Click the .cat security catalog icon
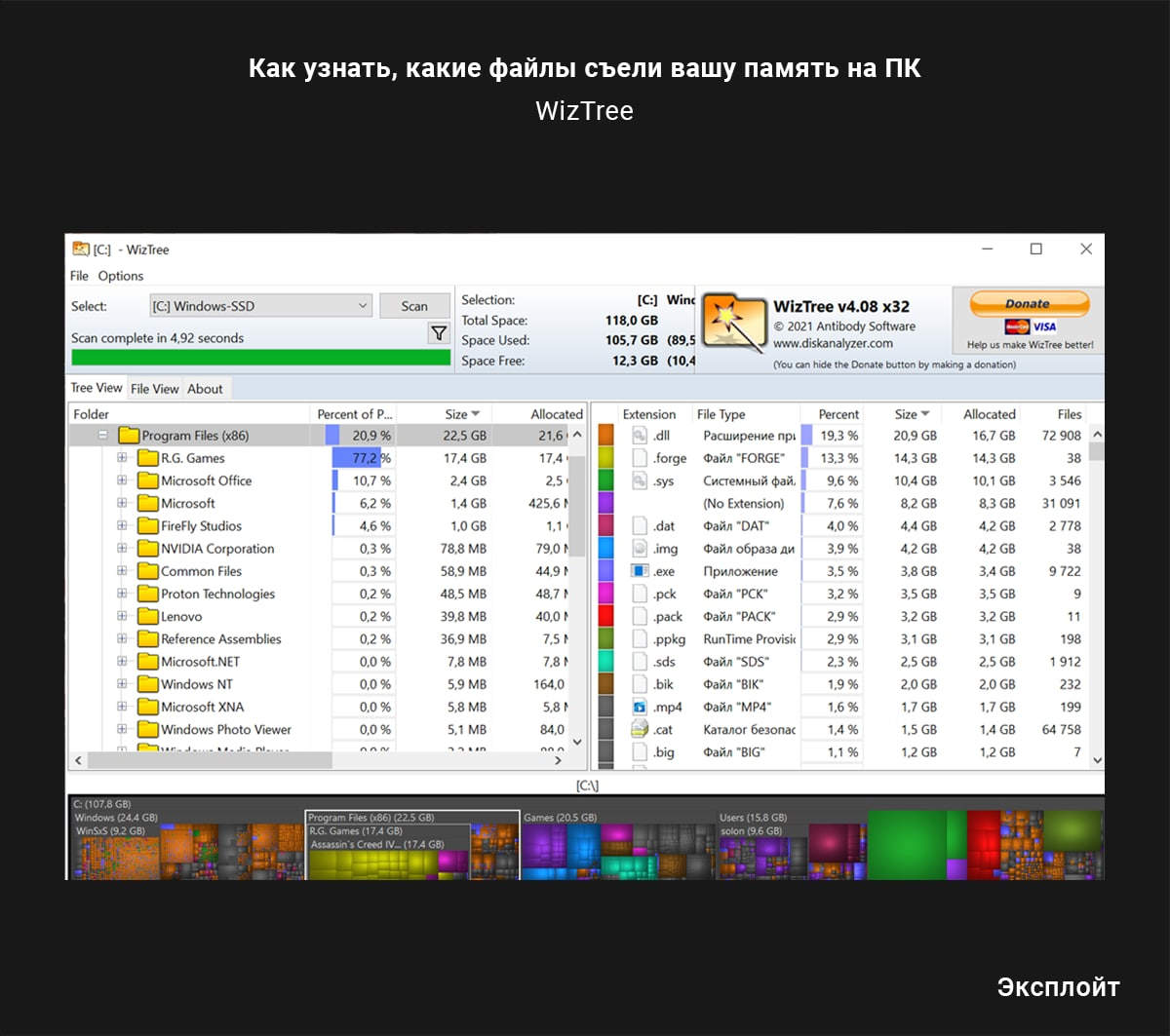This screenshot has width=1170, height=1036. point(640,729)
